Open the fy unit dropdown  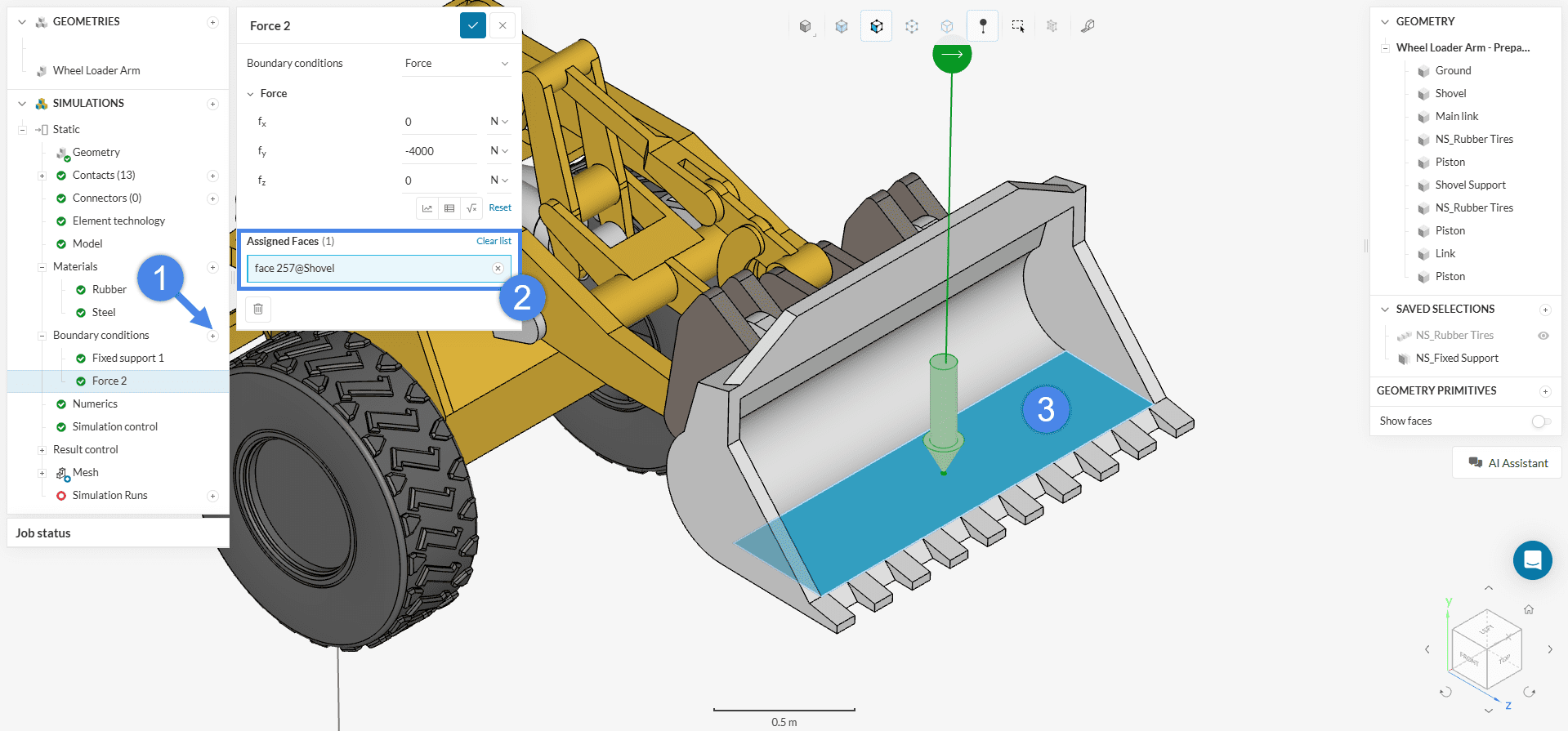498,151
